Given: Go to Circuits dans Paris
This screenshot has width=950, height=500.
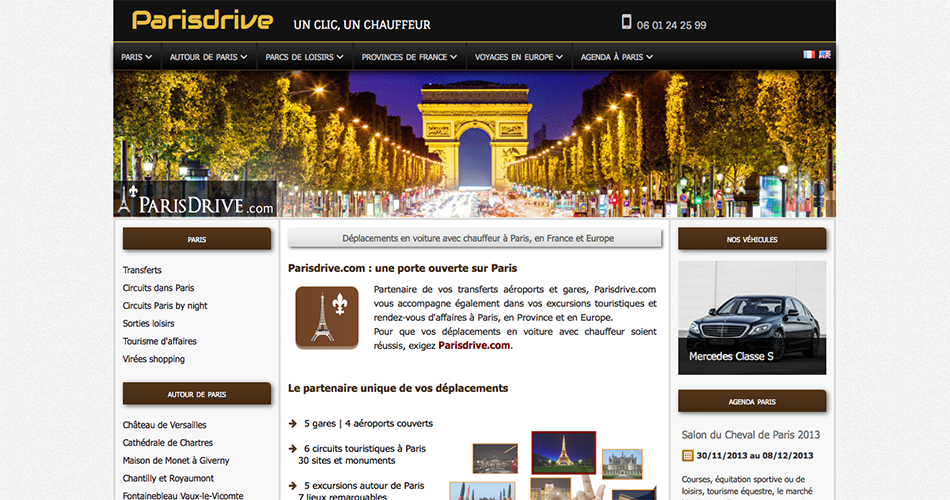Looking at the screenshot, I should click(x=158, y=288).
